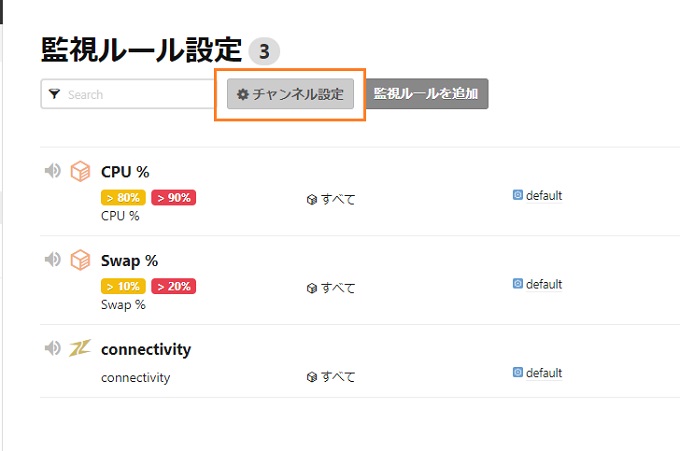
Task: Click the orange cube icon beside Swap %
Action: [80, 259]
